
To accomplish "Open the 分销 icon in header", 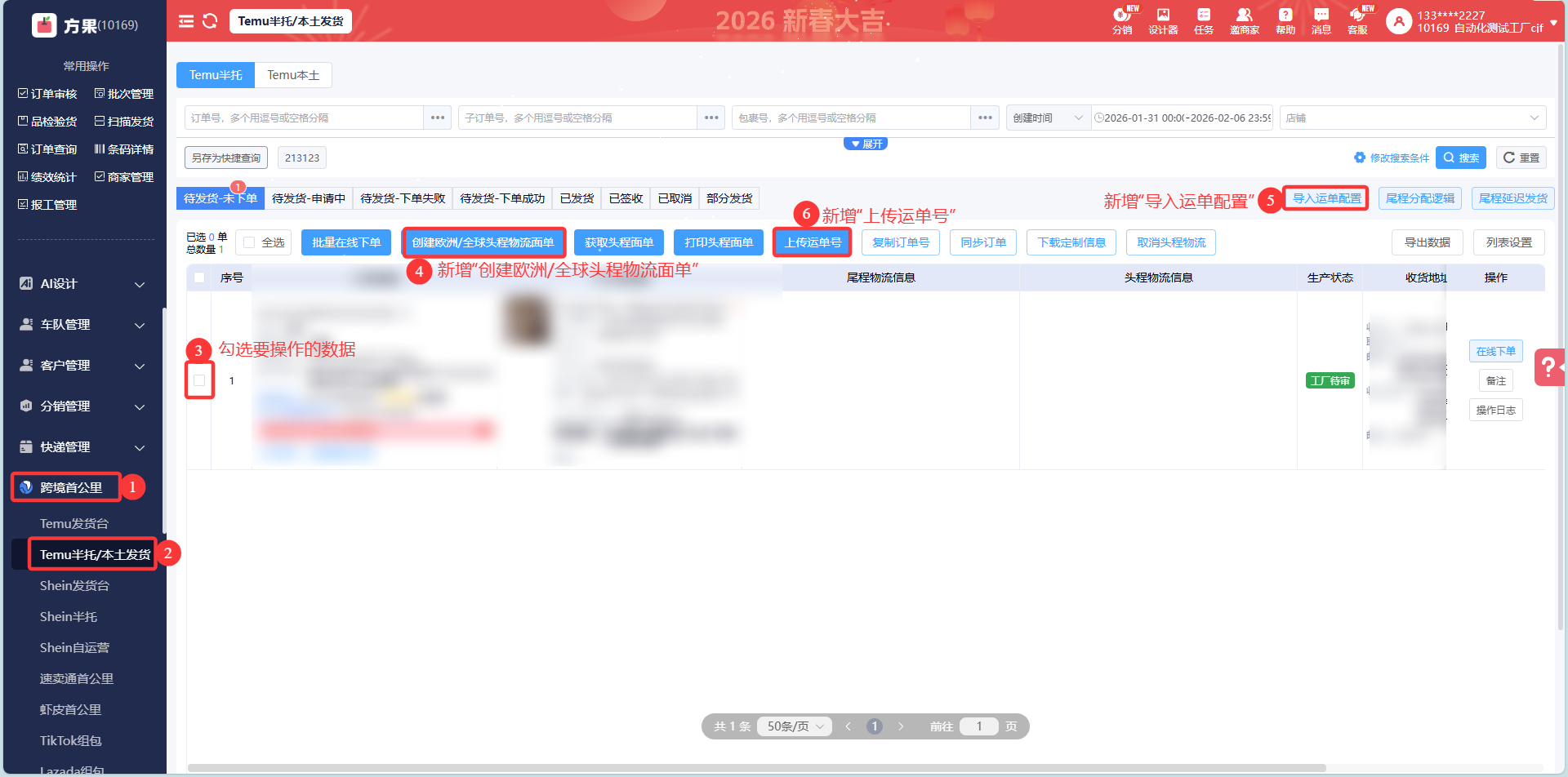I will pyautogui.click(x=1122, y=20).
